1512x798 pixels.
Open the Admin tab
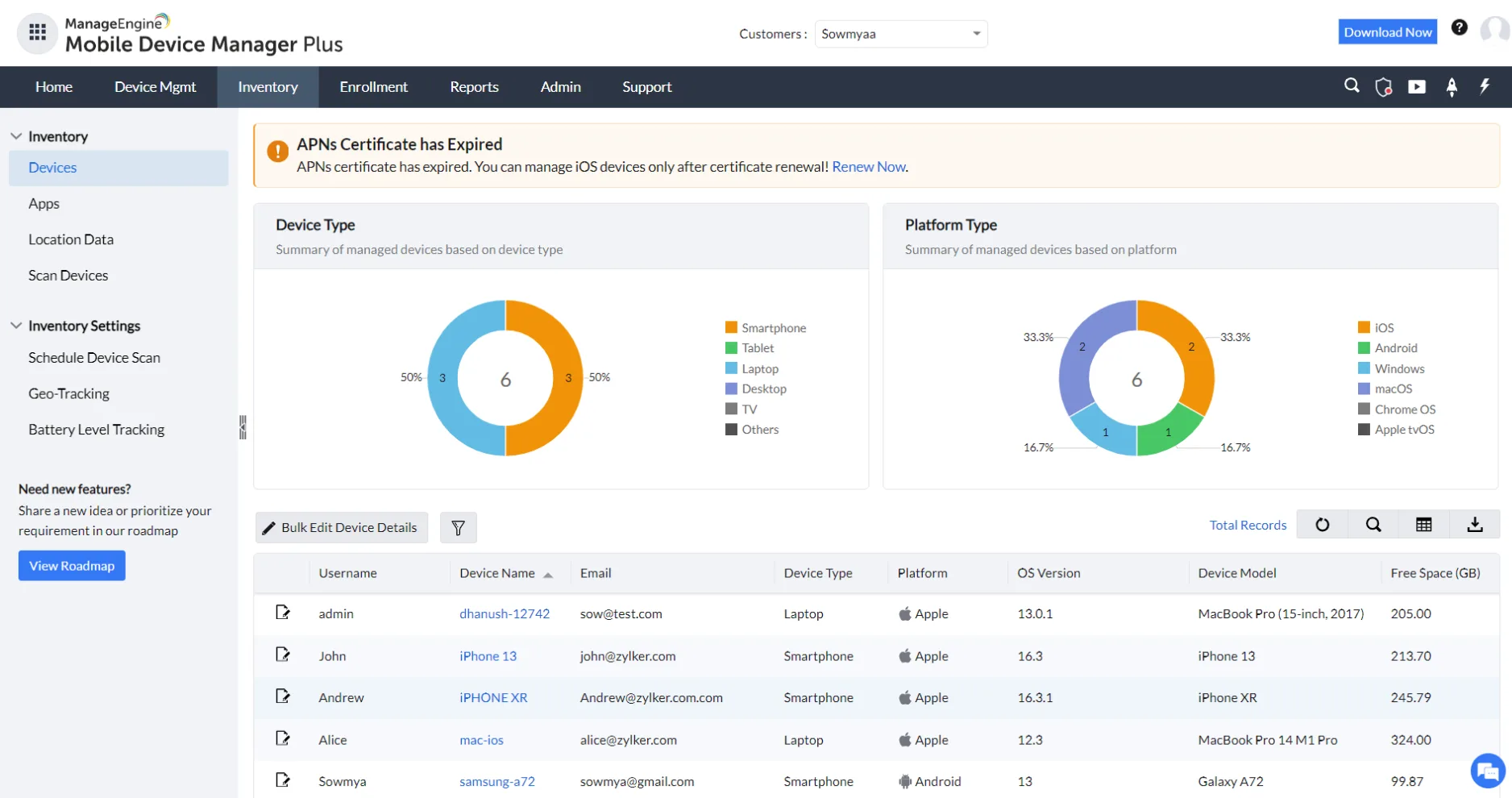(560, 87)
